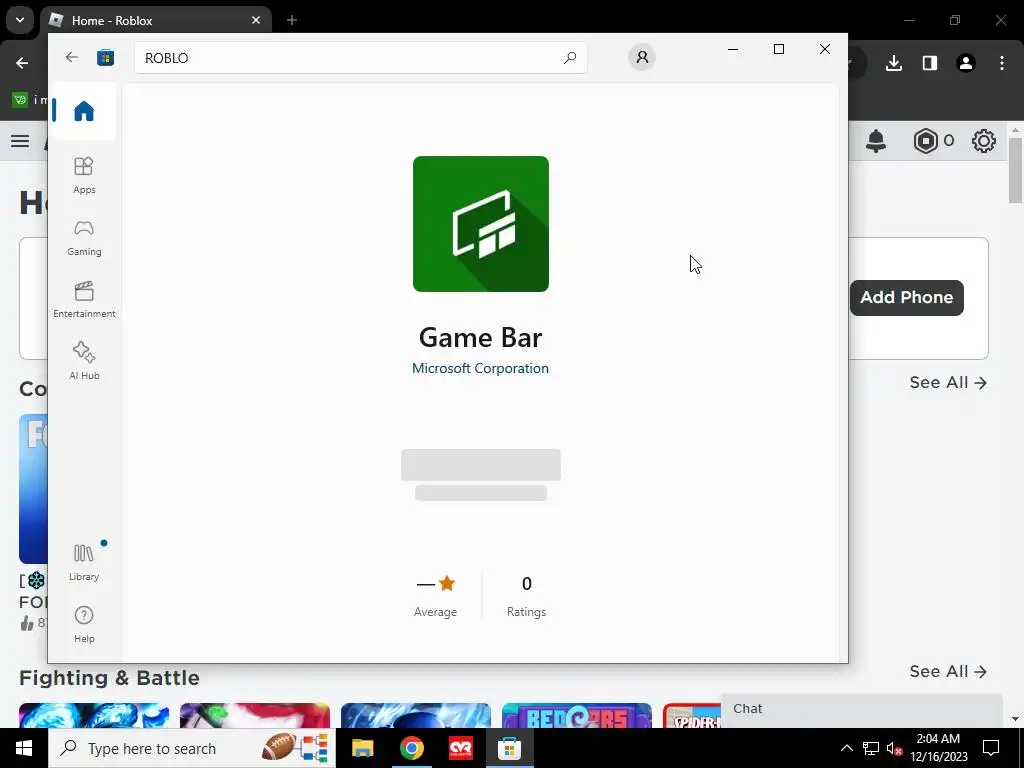Click the Game Bar title text
The width and height of the screenshot is (1024, 768).
(481, 338)
